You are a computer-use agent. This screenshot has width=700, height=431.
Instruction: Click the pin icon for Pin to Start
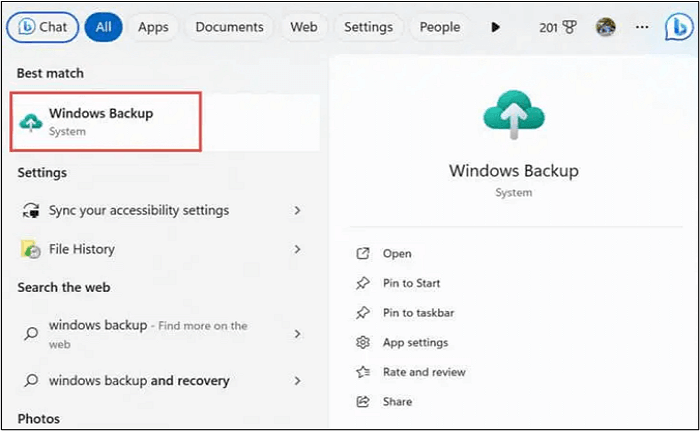[363, 283]
